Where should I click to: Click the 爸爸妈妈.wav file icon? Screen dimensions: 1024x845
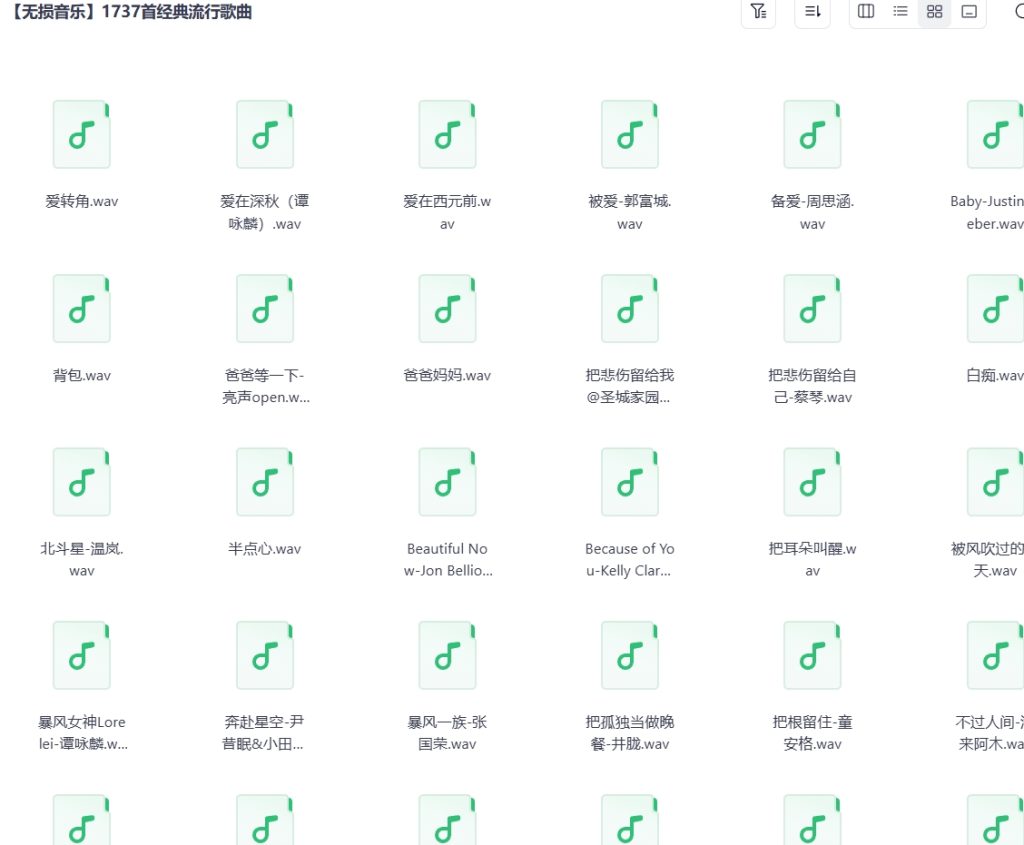coord(447,309)
